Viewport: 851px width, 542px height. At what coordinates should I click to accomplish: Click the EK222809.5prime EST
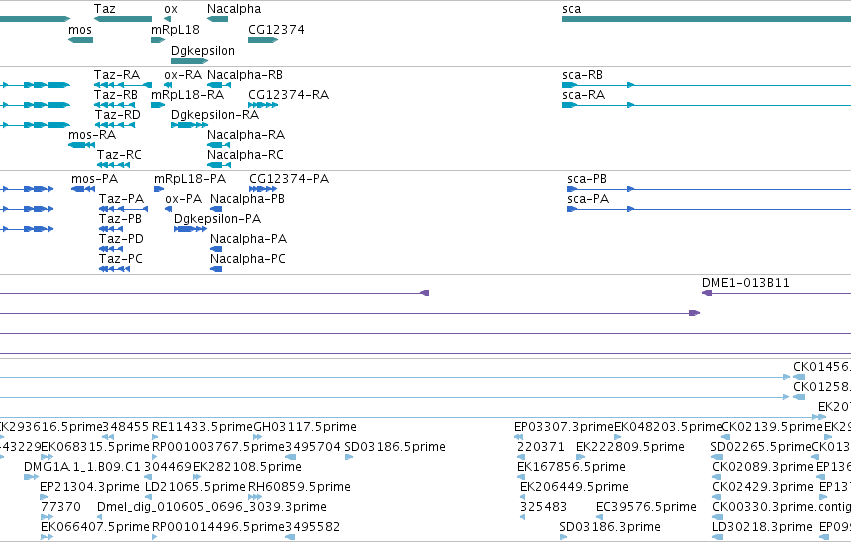pos(580,457)
